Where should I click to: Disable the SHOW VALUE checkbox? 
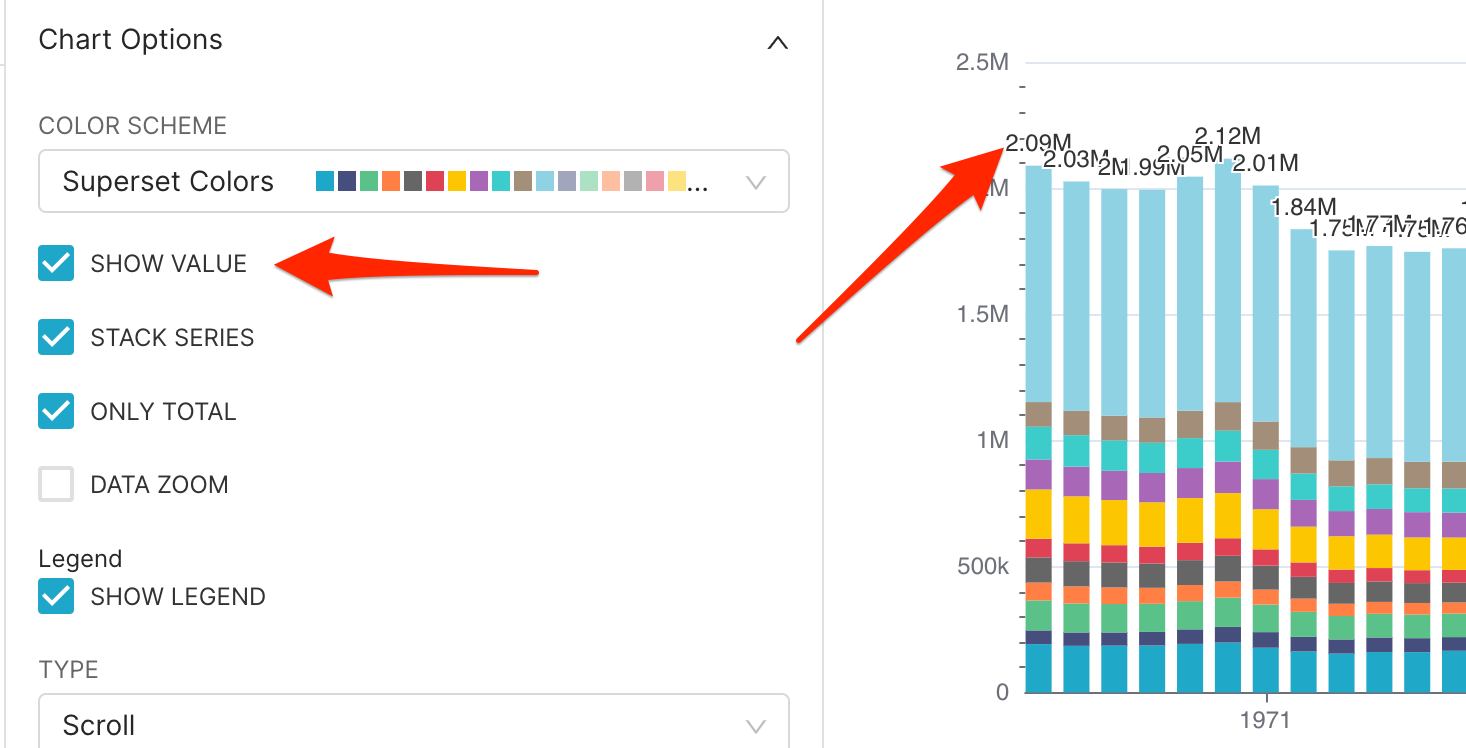point(55,263)
